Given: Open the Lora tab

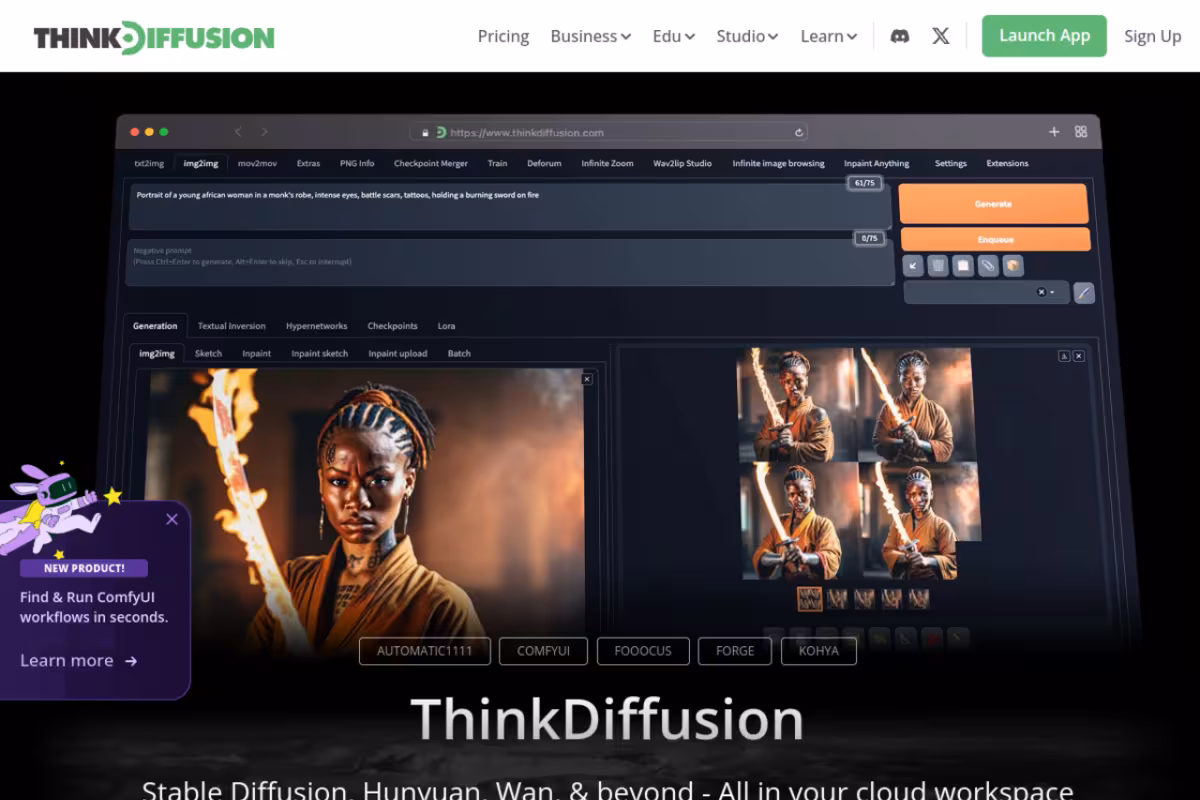Looking at the screenshot, I should (x=446, y=326).
